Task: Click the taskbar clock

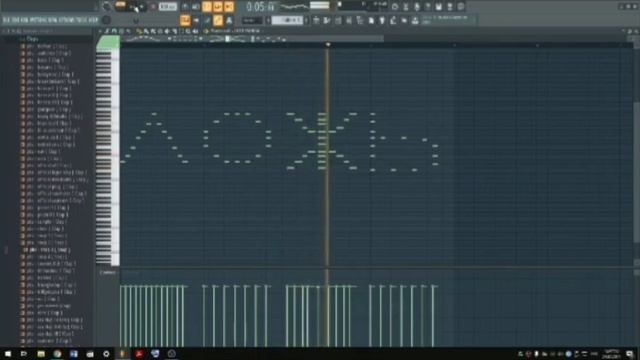Action: [611, 353]
